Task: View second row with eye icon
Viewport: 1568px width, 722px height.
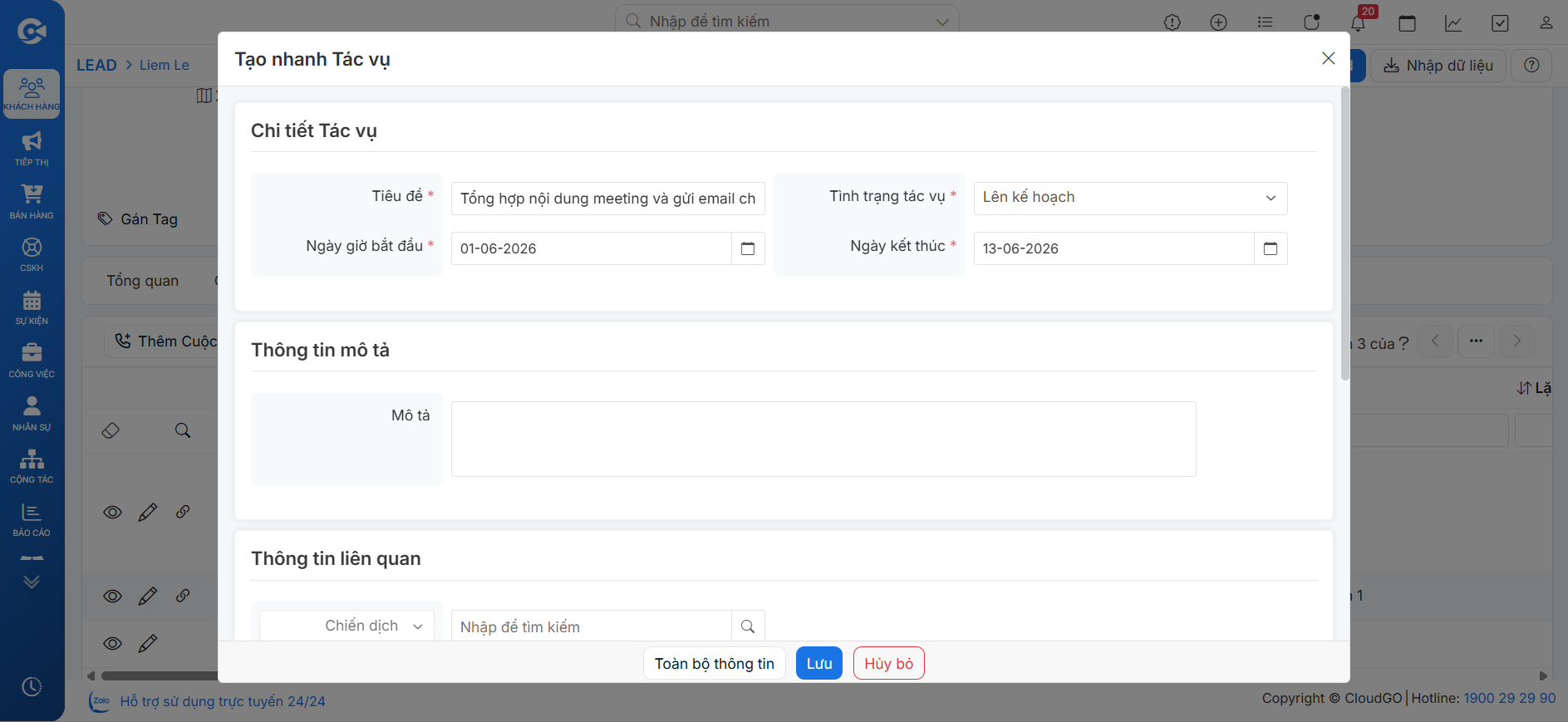Action: [112, 596]
